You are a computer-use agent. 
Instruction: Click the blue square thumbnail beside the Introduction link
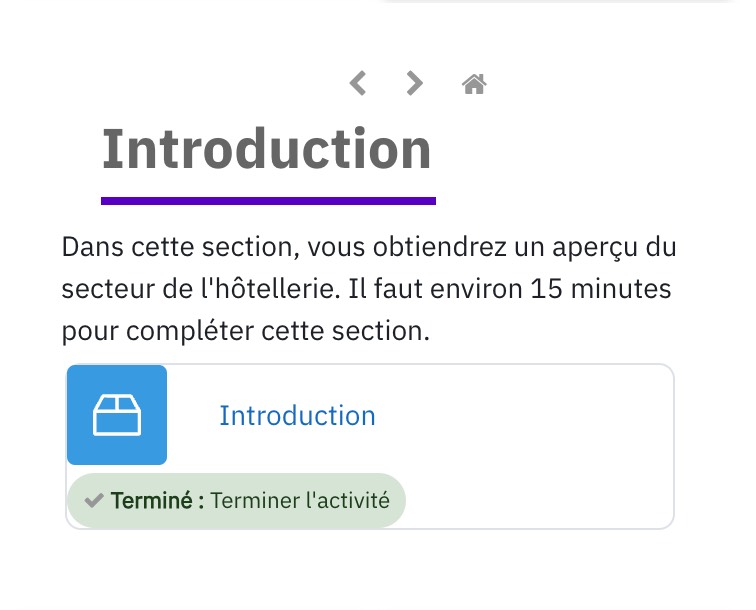click(117, 415)
